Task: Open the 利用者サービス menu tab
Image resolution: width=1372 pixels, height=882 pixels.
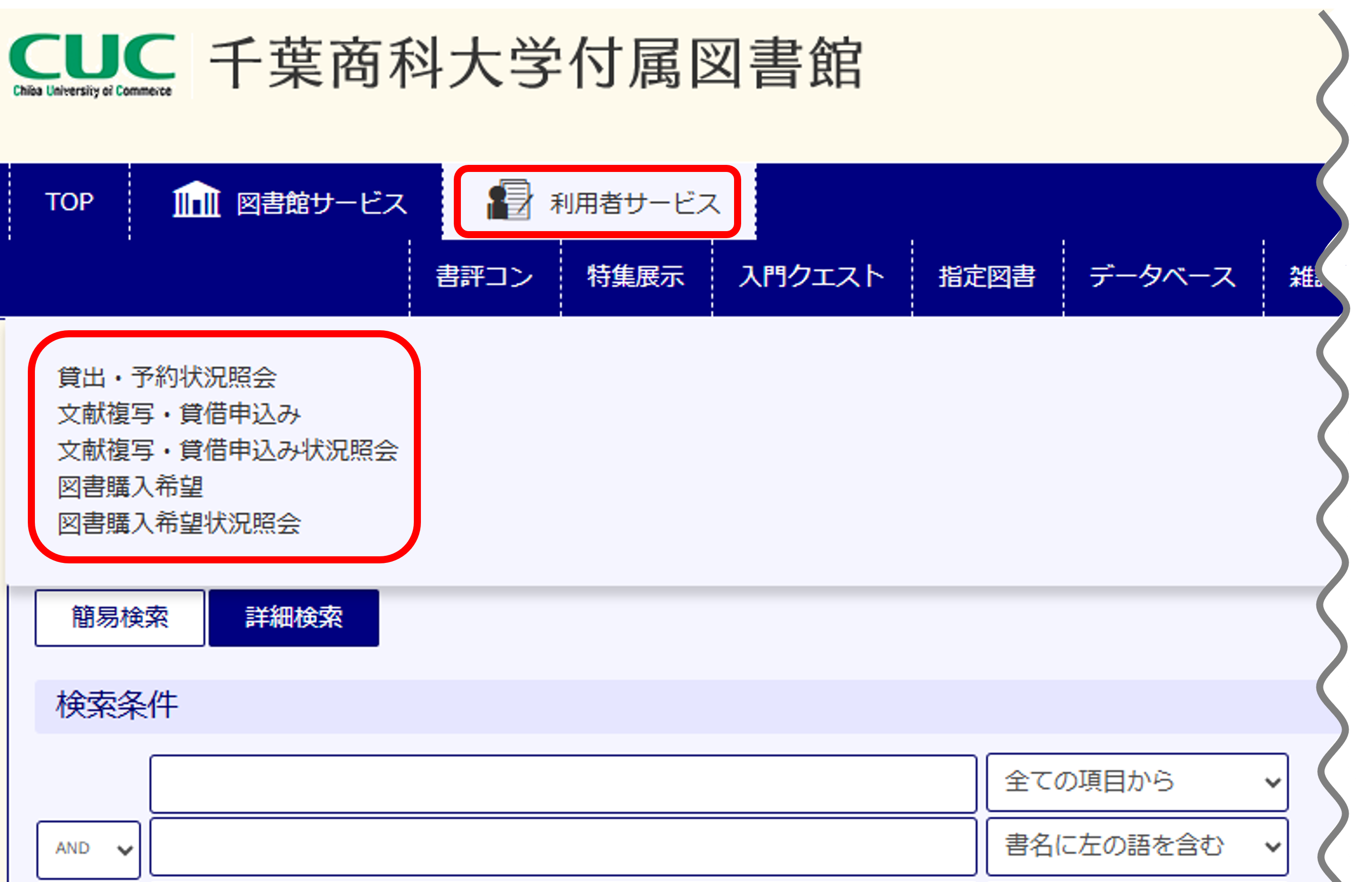Action: coord(634,203)
